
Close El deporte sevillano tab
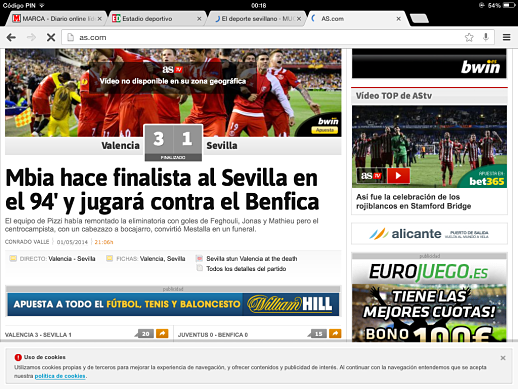tap(299, 19)
